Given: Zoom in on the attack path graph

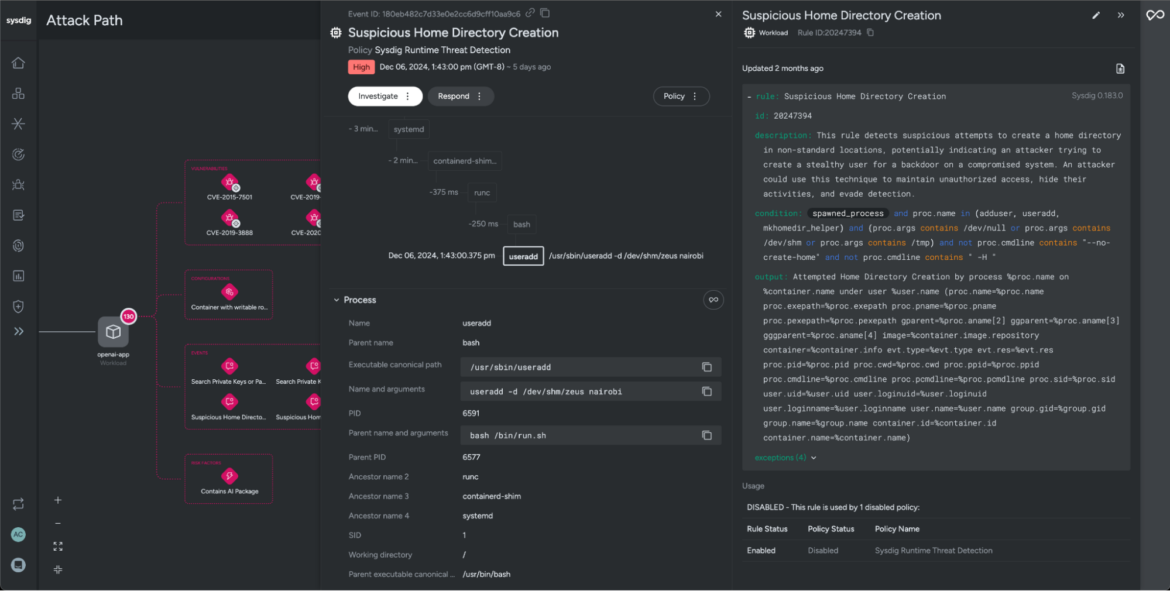Looking at the screenshot, I should click(x=58, y=500).
